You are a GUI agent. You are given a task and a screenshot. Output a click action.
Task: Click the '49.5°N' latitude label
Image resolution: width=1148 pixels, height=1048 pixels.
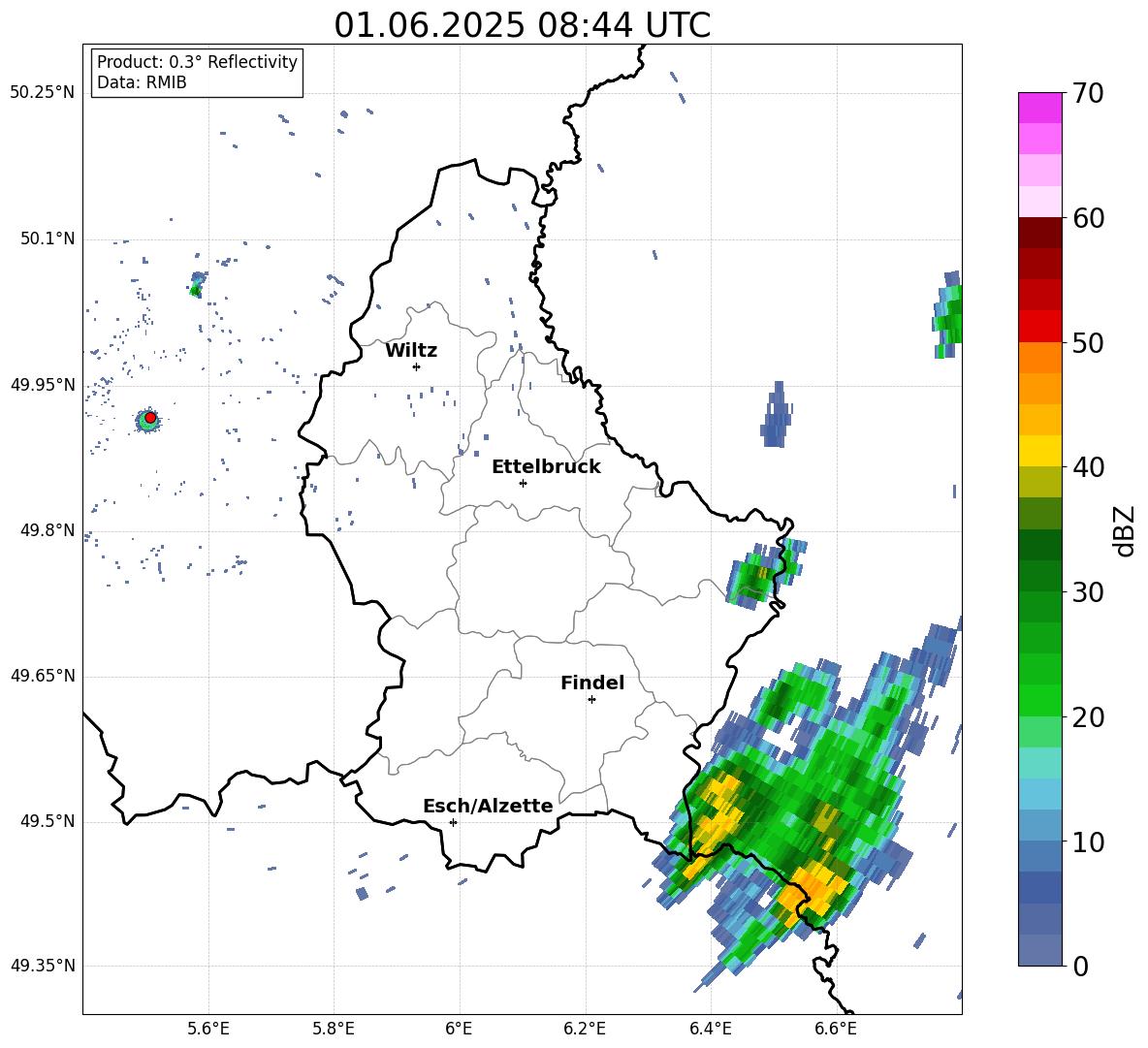(47, 821)
